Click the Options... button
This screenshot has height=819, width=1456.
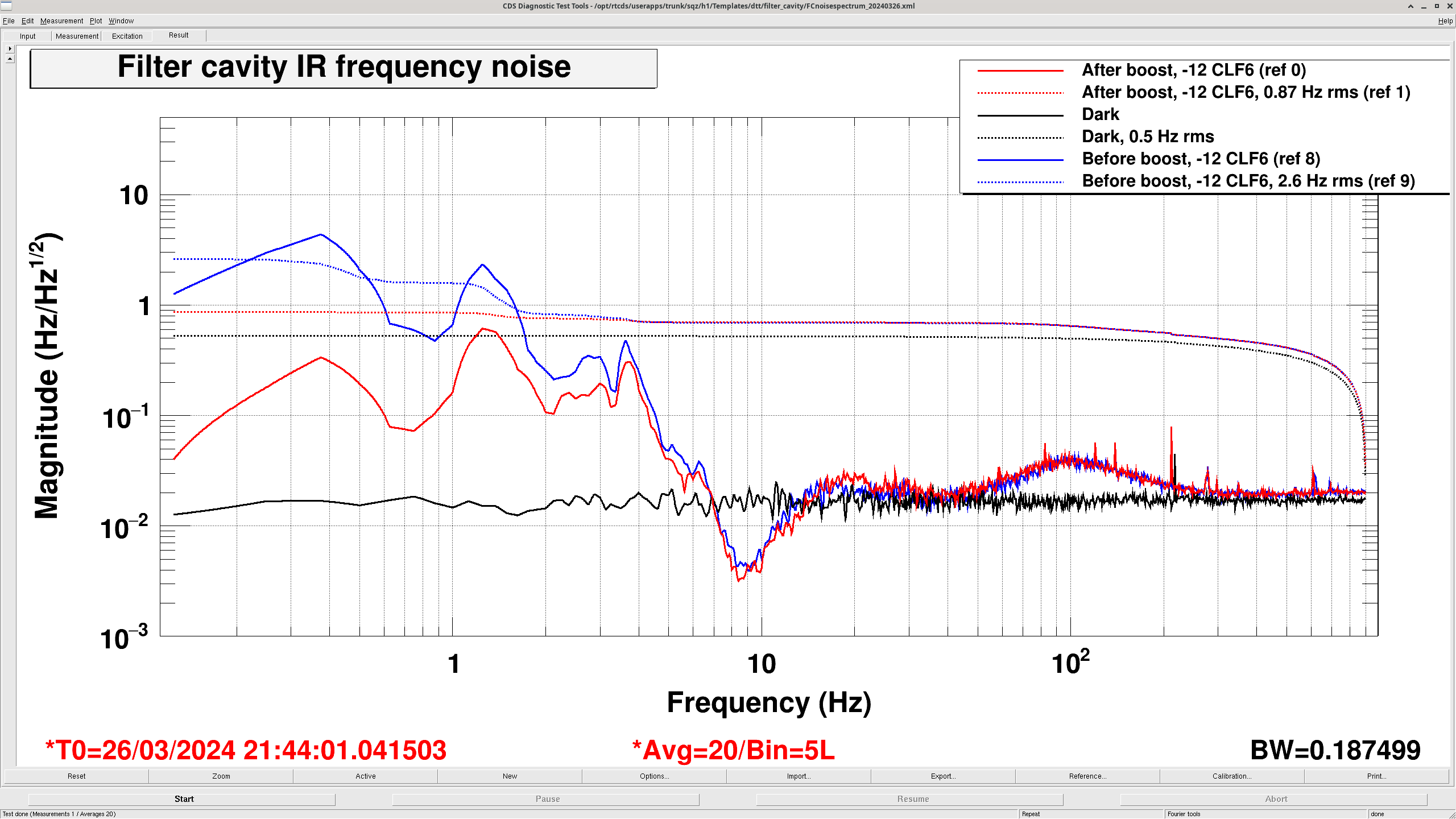click(x=654, y=776)
